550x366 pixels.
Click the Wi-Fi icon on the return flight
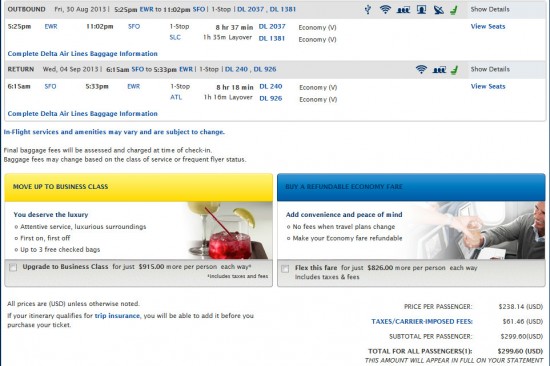tap(421, 69)
